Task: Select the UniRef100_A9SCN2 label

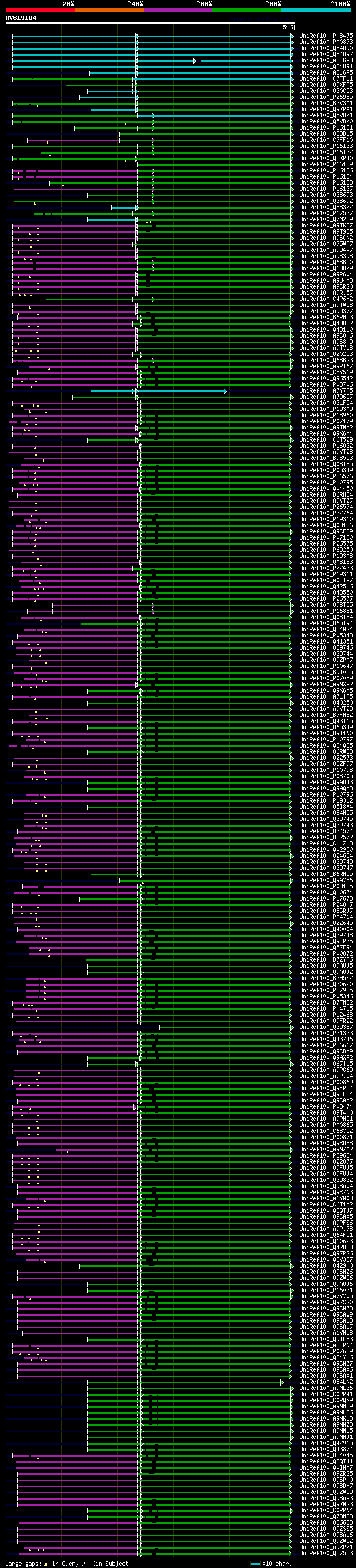Action: [325, 238]
